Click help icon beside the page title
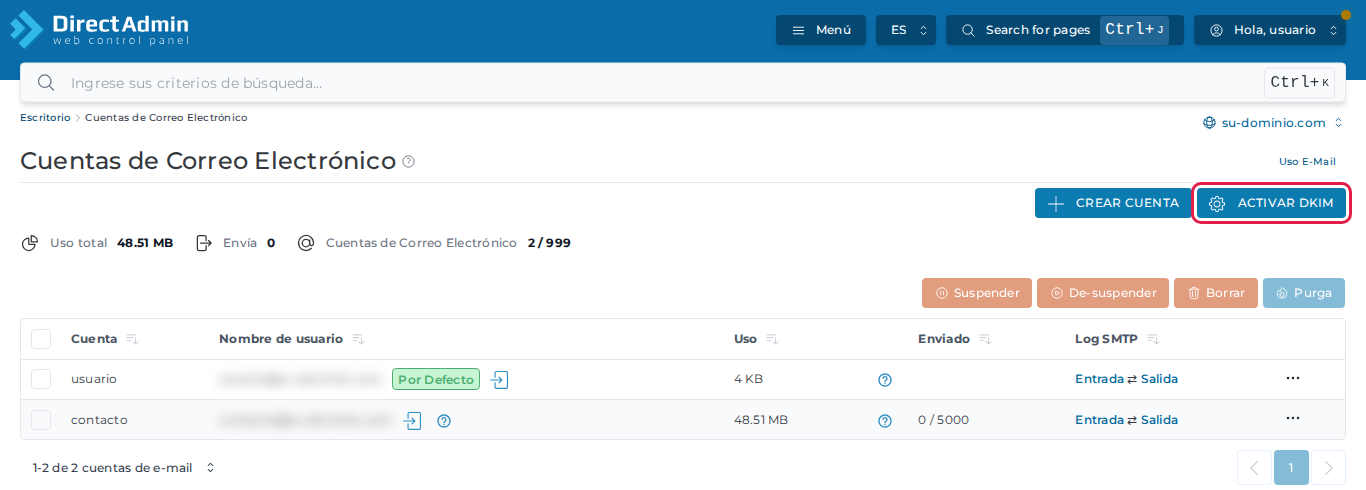Screen dimensions: 1366x490 pyautogui.click(x=408, y=161)
